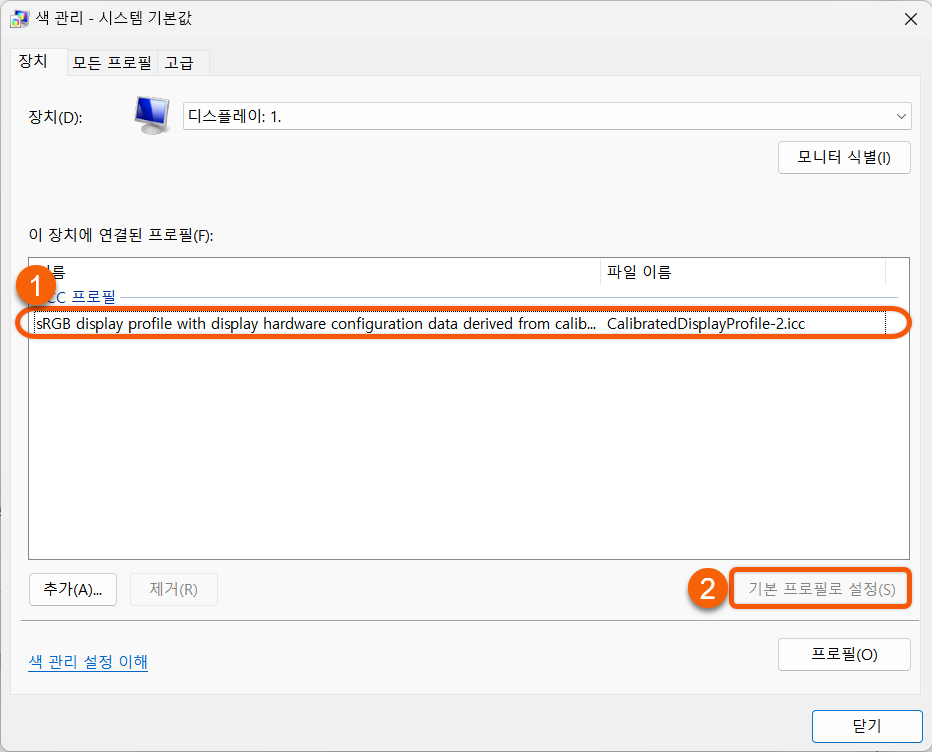Click the dropdown arrow on the device selector
This screenshot has height=752, width=932.
click(x=899, y=115)
